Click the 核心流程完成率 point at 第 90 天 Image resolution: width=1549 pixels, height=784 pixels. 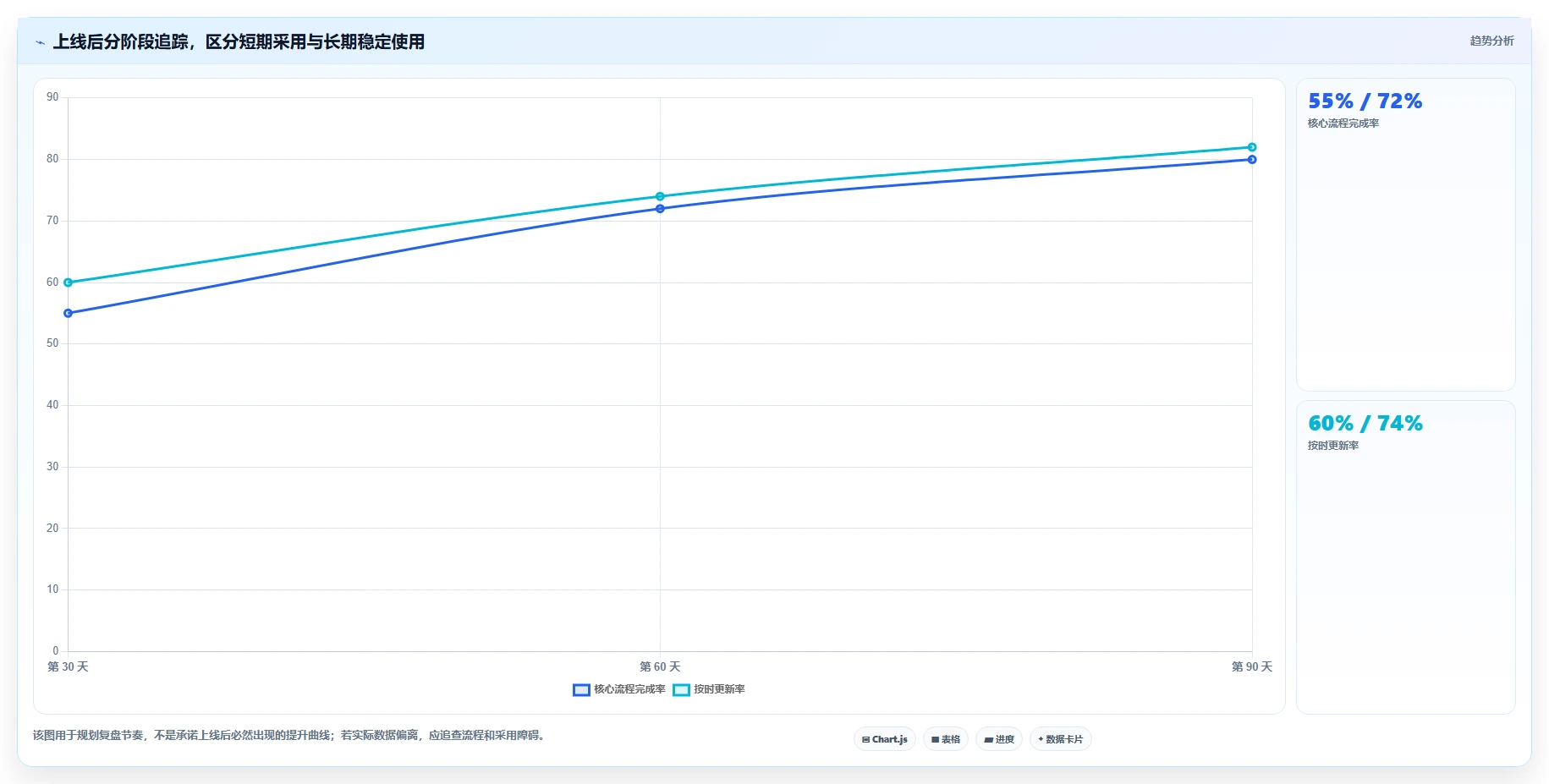[x=1252, y=160]
